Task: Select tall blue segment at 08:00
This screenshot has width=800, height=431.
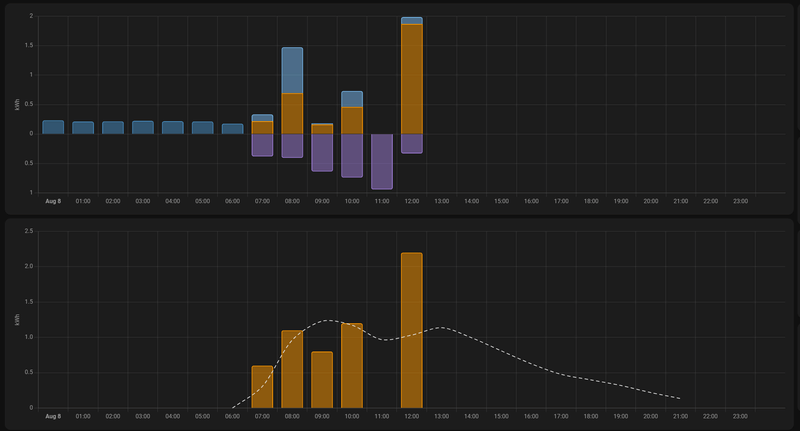Action: pos(292,70)
